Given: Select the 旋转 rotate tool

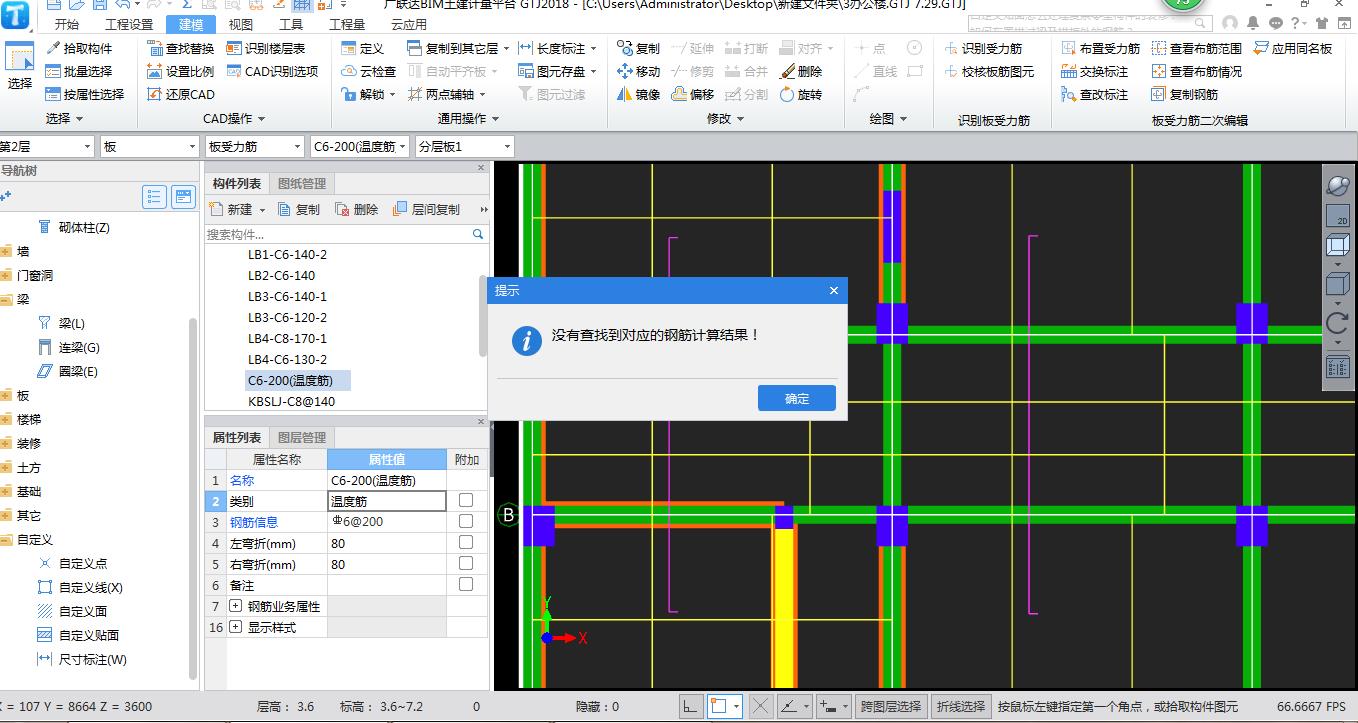Looking at the screenshot, I should (x=800, y=94).
